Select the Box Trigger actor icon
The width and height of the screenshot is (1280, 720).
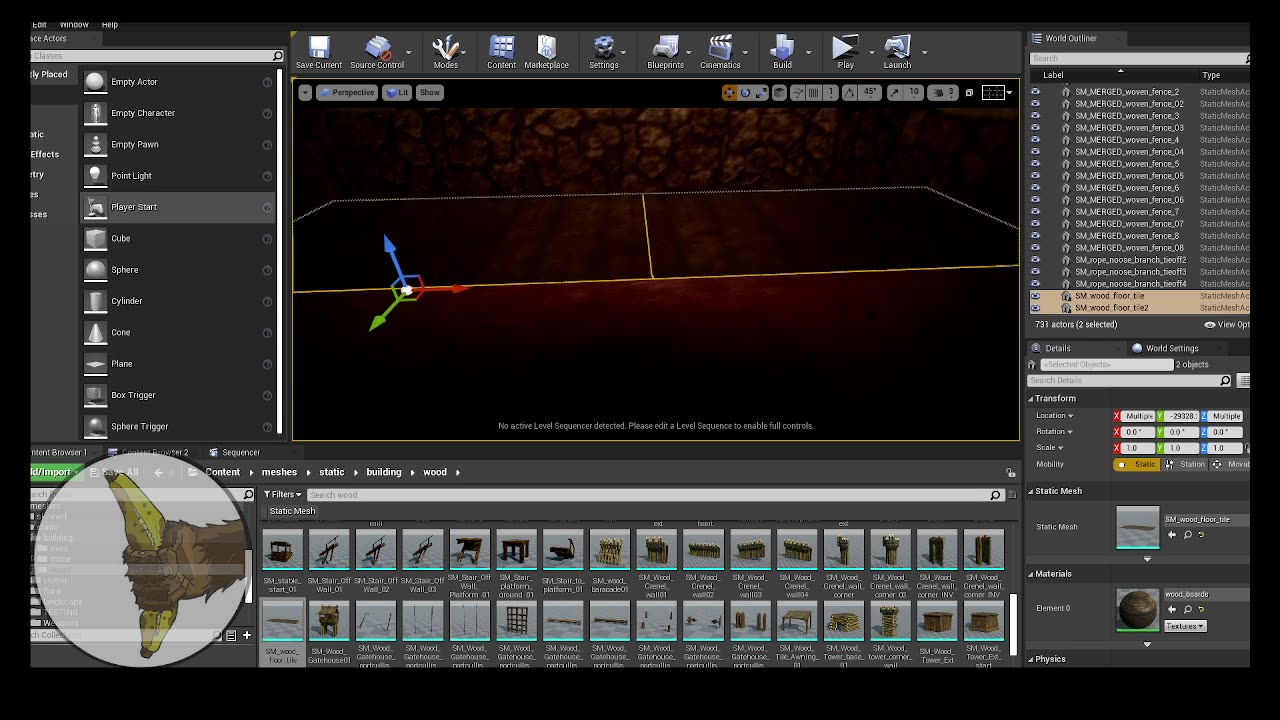pos(95,395)
